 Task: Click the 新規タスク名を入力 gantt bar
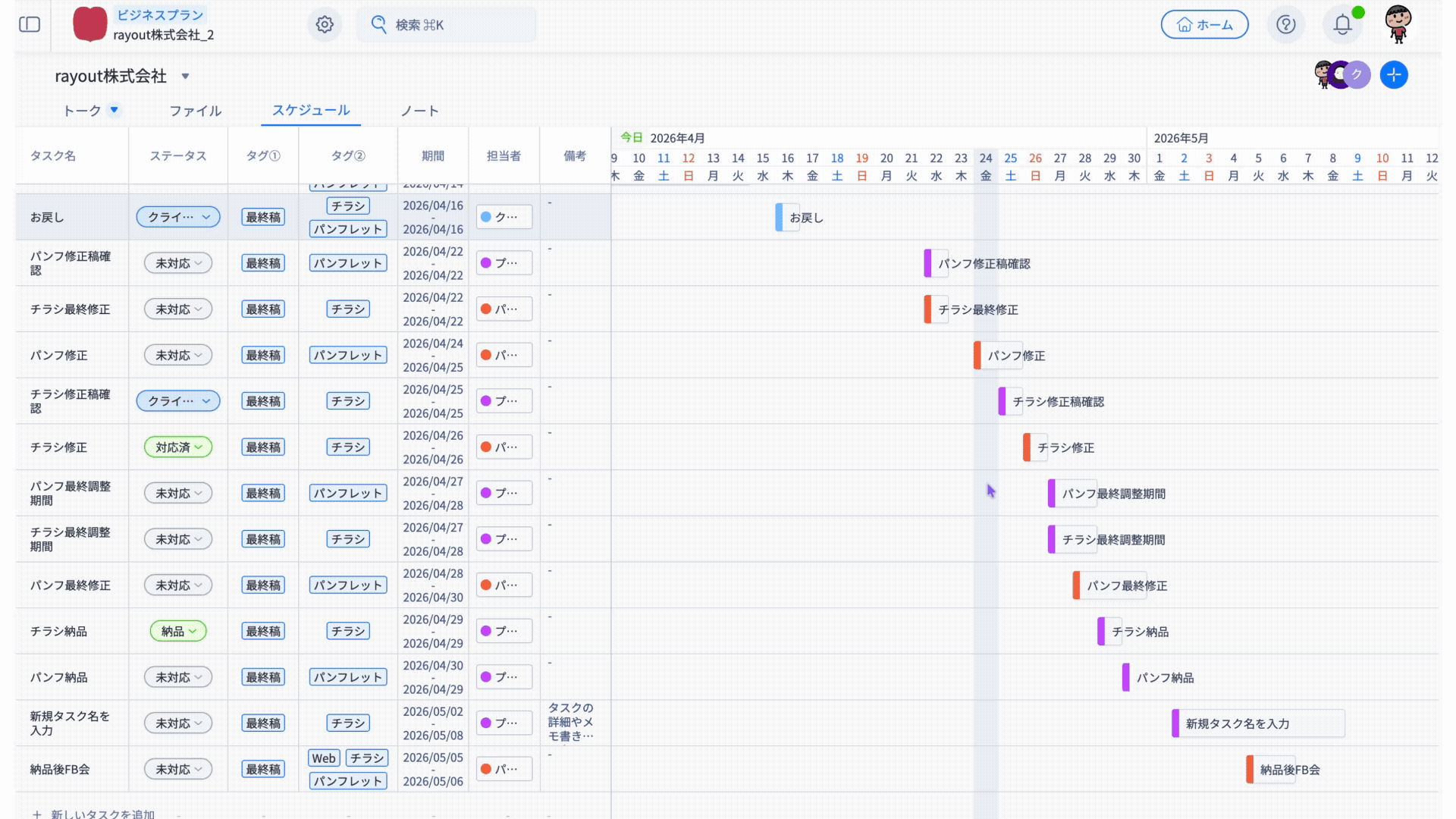coord(1259,723)
